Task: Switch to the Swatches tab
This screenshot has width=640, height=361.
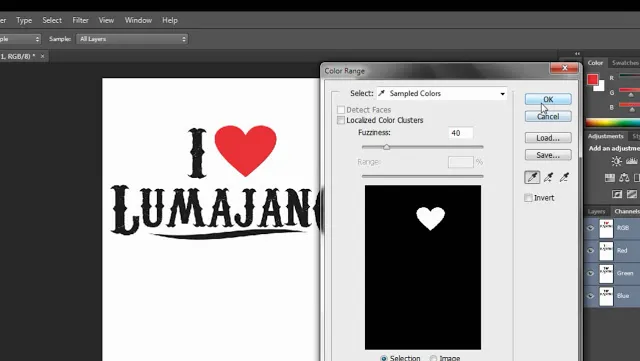Action: (x=625, y=63)
